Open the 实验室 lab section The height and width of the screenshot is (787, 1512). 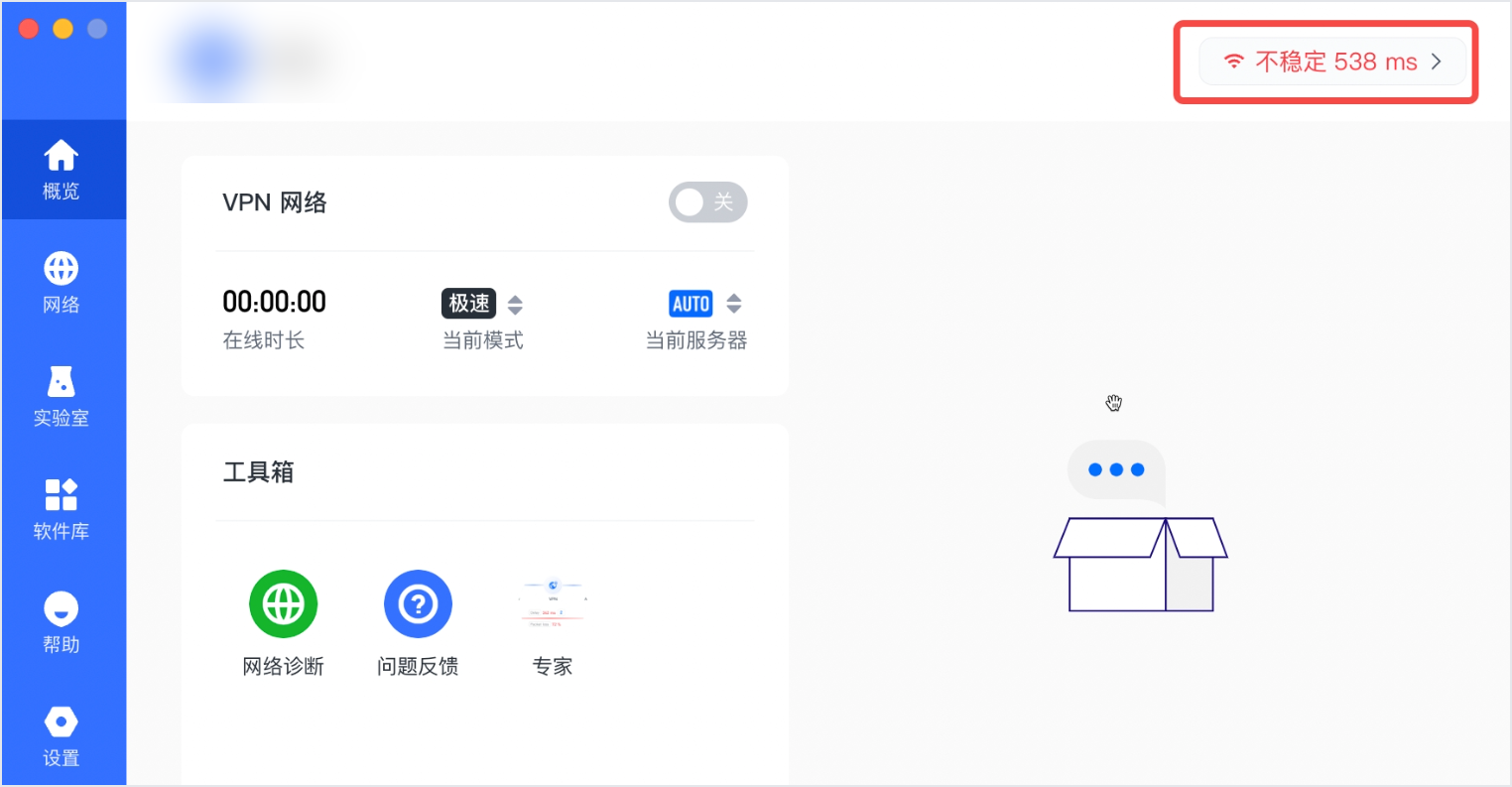(x=62, y=396)
